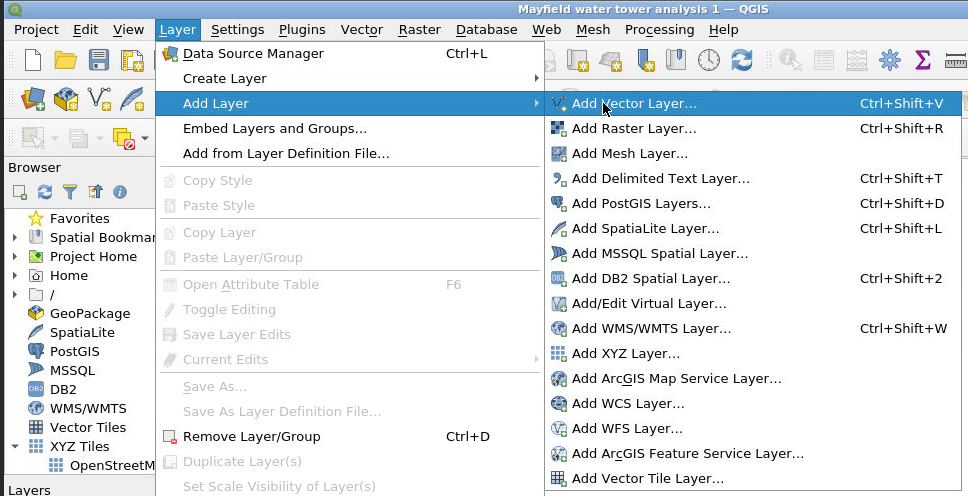This screenshot has width=968, height=496.
Task: Click Remove Layer/Group menu entry
Action: tap(251, 437)
